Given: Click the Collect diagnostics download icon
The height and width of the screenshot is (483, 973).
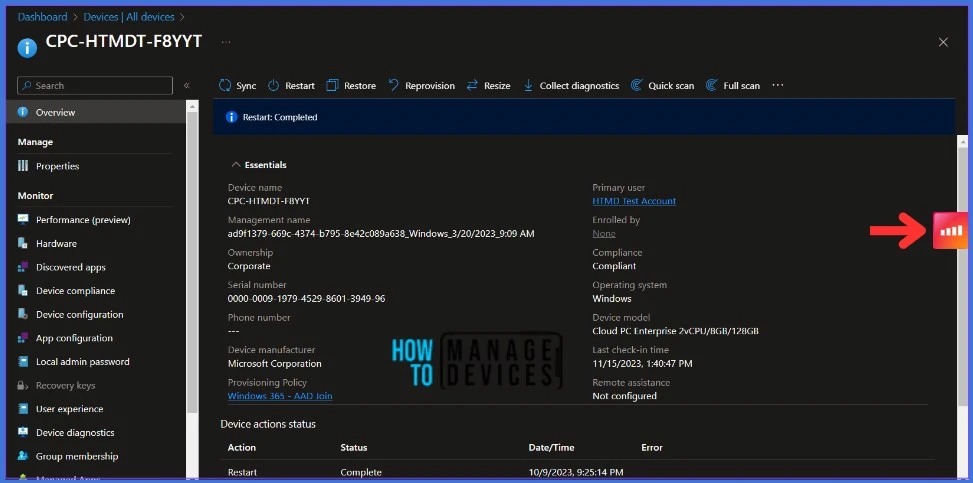Looking at the screenshot, I should pyautogui.click(x=528, y=86).
